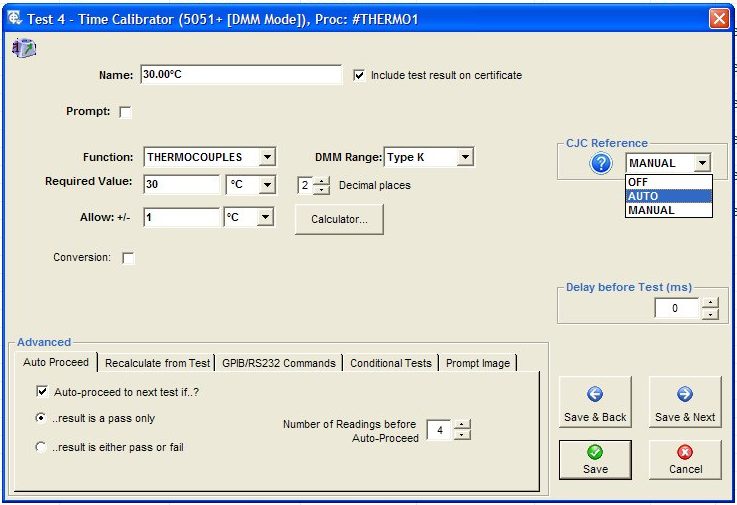The image size is (737, 505).
Task: Uncheck Include test result on certificate
Action: pos(361,75)
